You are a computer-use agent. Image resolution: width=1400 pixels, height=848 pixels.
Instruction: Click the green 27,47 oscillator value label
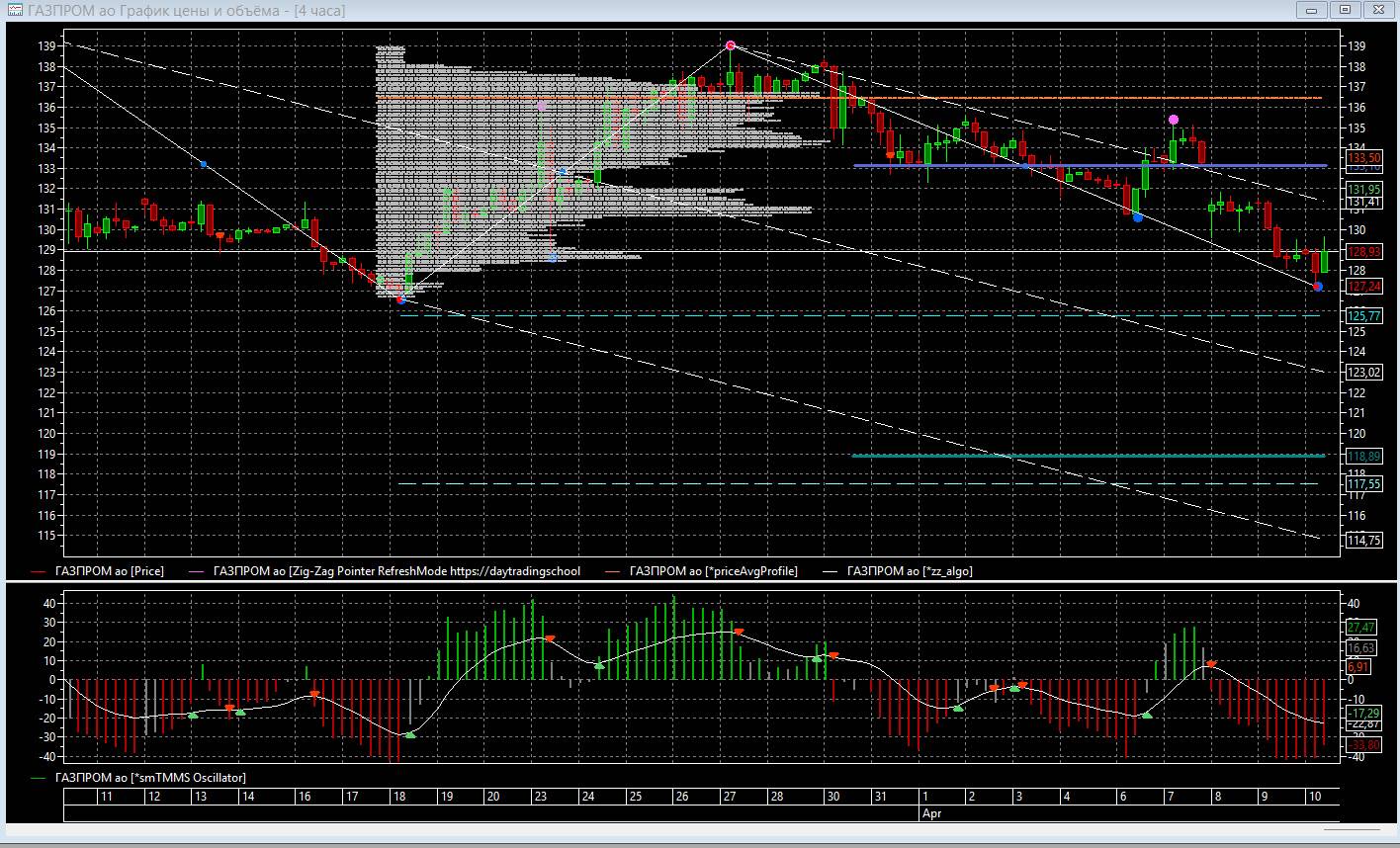(x=1361, y=628)
